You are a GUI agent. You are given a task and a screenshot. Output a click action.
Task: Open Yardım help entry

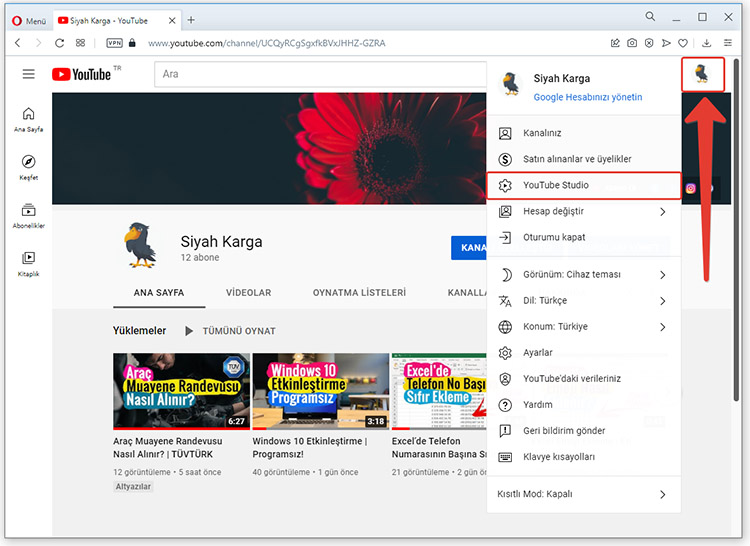click(584, 405)
